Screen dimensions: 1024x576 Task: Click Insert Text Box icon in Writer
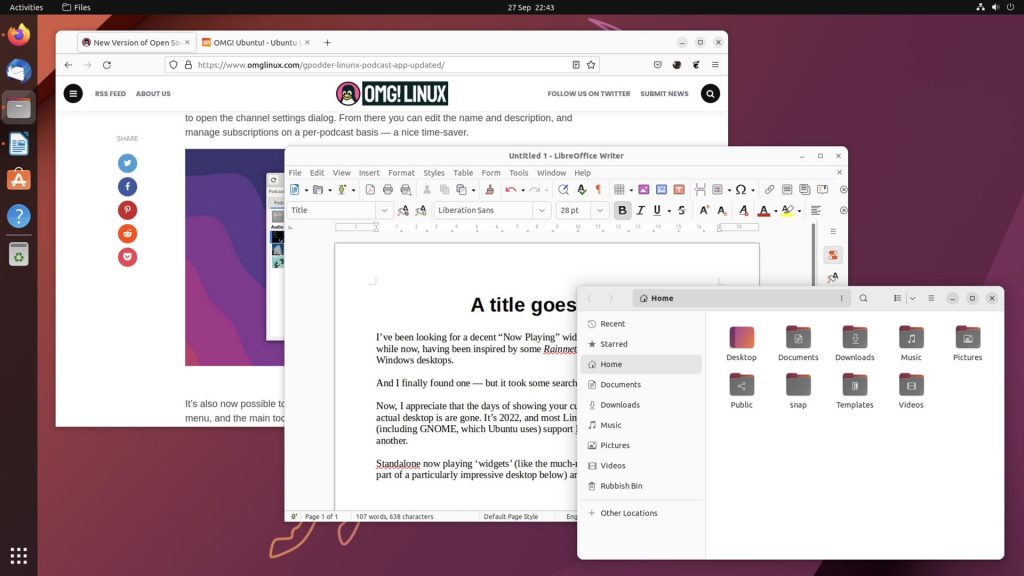[679, 190]
